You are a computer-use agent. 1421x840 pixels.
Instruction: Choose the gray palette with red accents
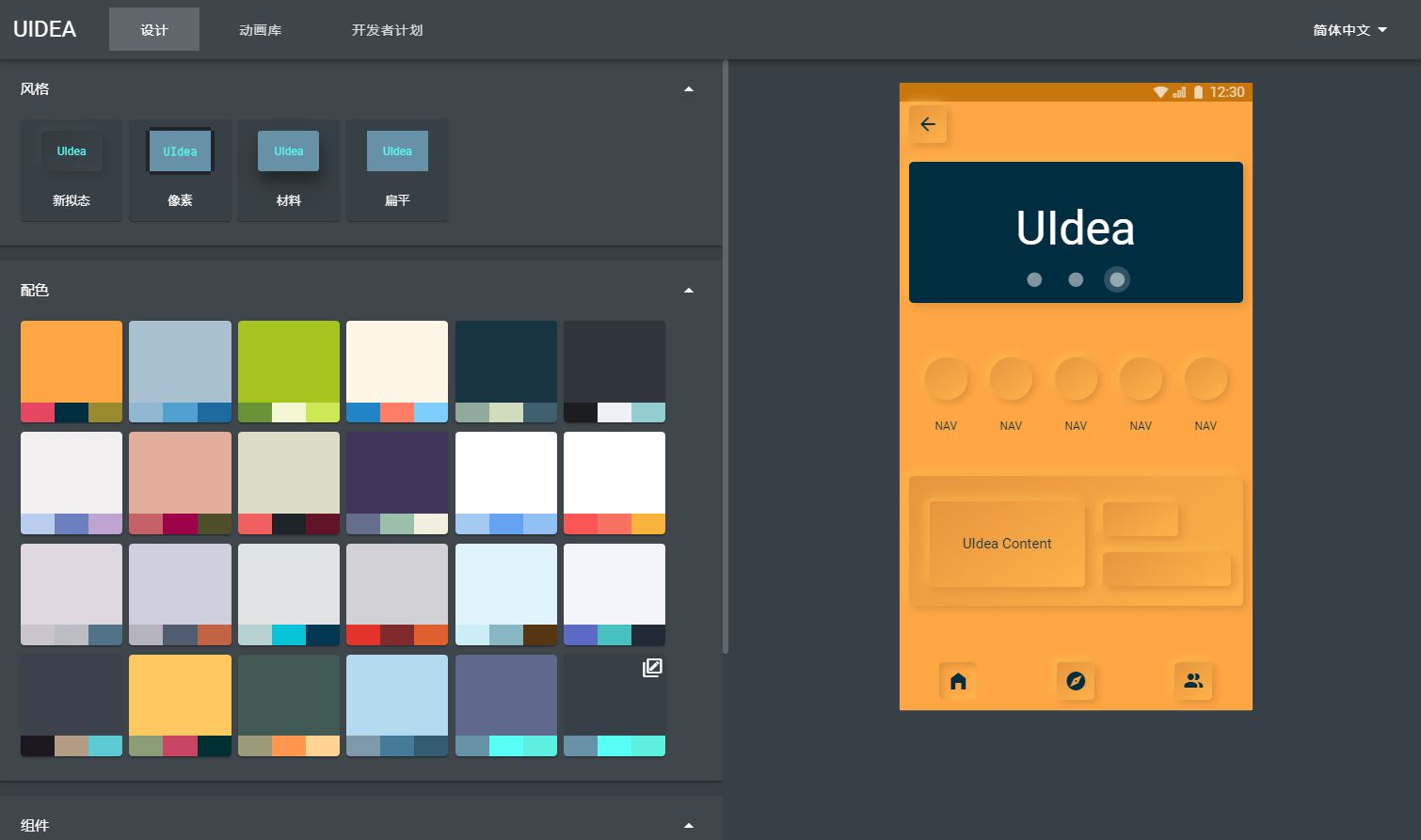pyautogui.click(x=397, y=594)
